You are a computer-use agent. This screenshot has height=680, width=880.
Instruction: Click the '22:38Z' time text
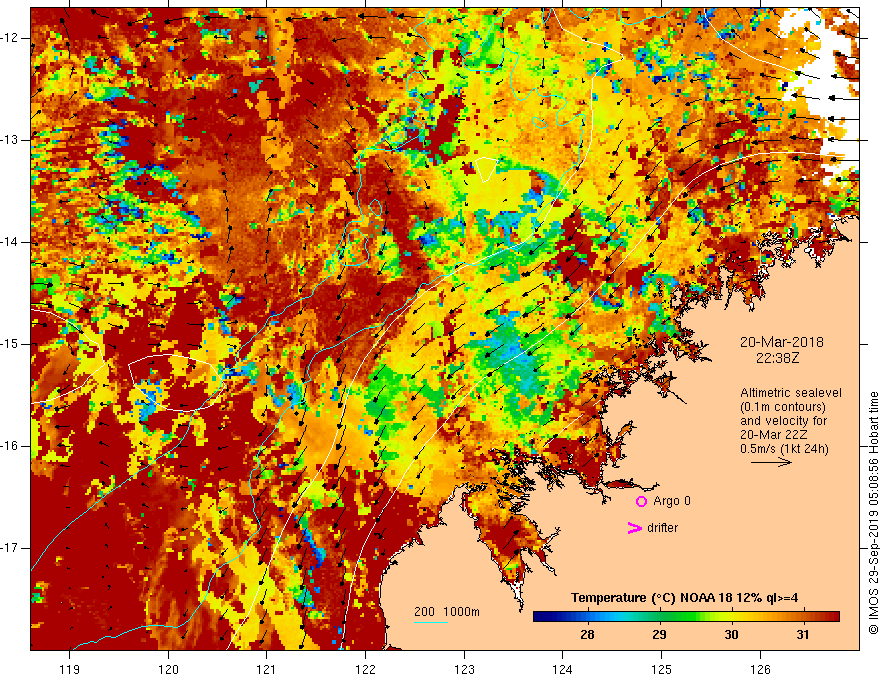point(777,357)
